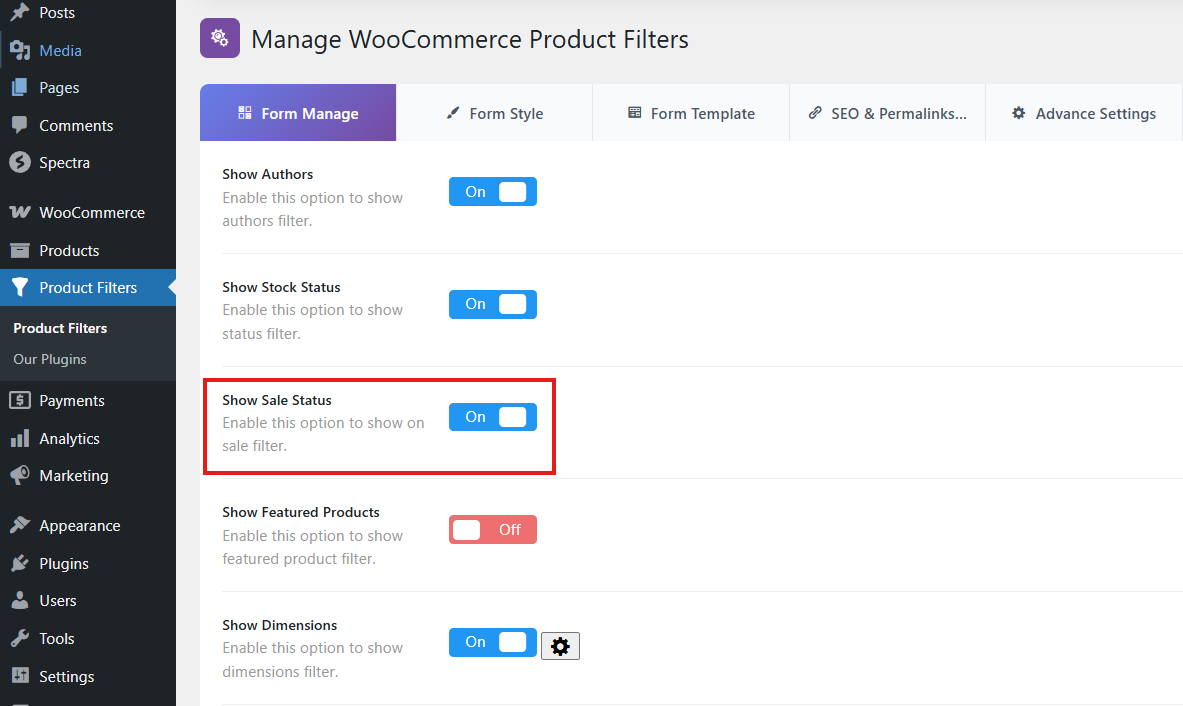This screenshot has height=706, width=1183.
Task: Open dimensions gear settings button
Action: (x=560, y=646)
